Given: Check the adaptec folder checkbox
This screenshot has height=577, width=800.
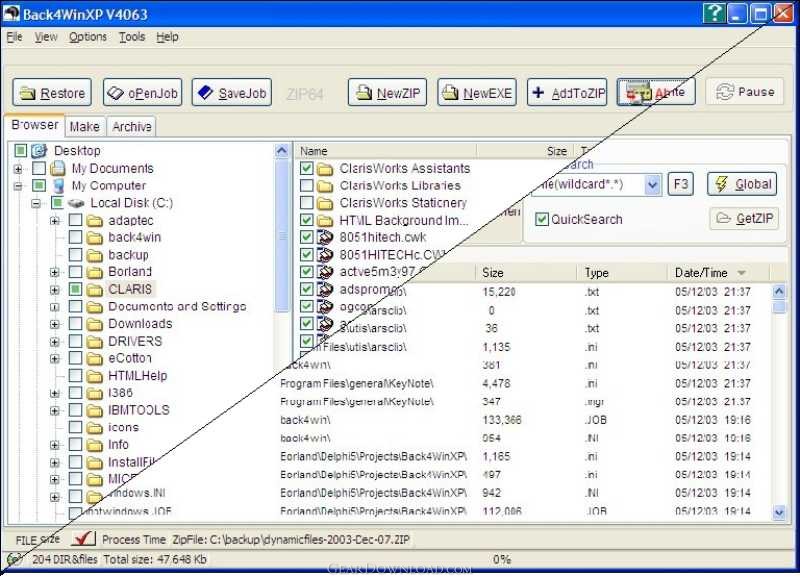Looking at the screenshot, I should coord(76,220).
